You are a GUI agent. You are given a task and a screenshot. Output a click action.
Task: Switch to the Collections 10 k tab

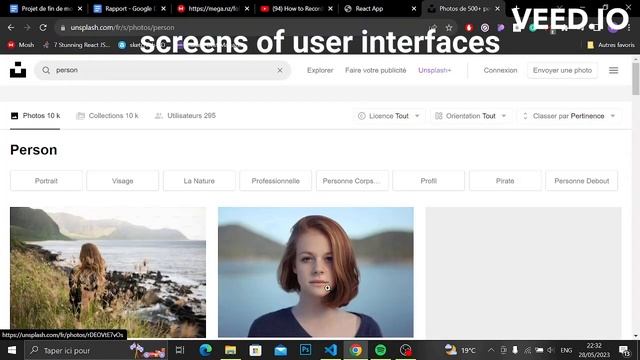[x=107, y=116]
